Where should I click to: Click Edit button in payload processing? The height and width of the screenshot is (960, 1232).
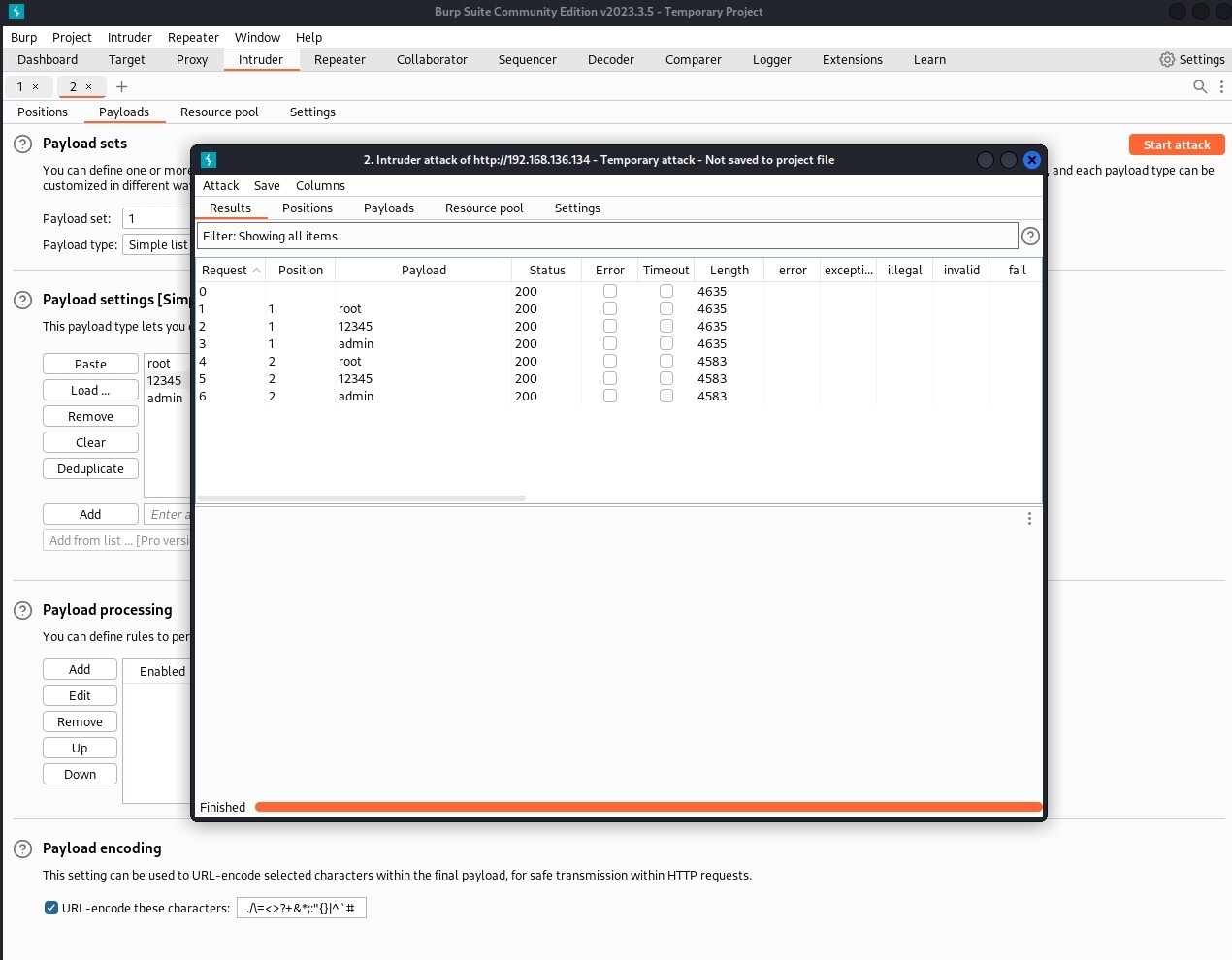coord(80,696)
